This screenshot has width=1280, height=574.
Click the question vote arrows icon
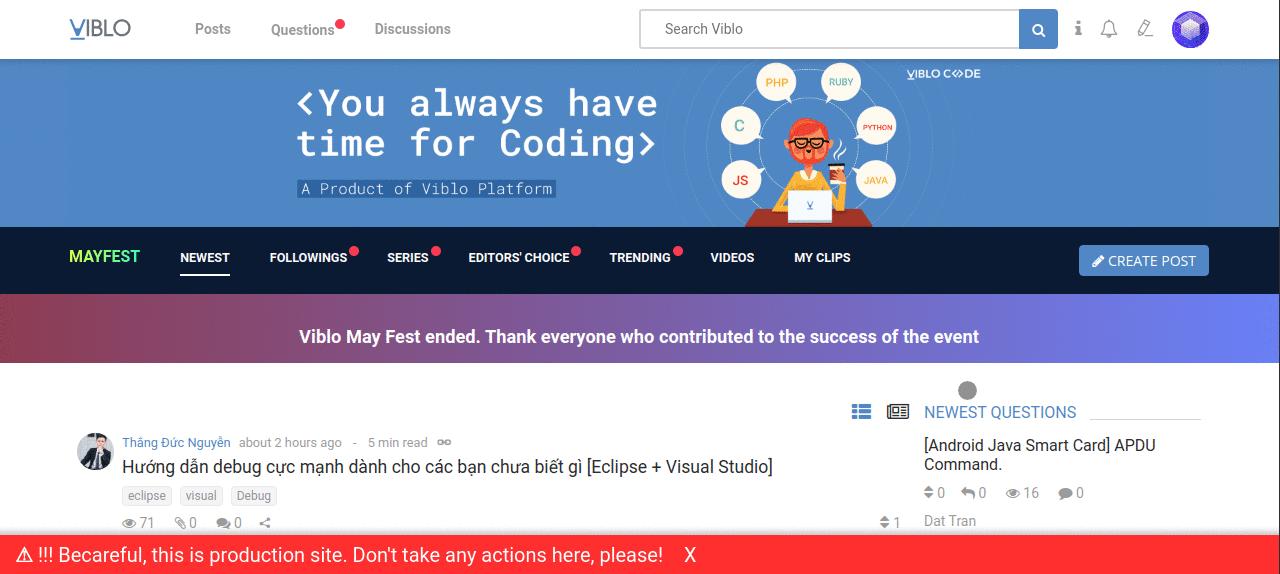(929, 493)
